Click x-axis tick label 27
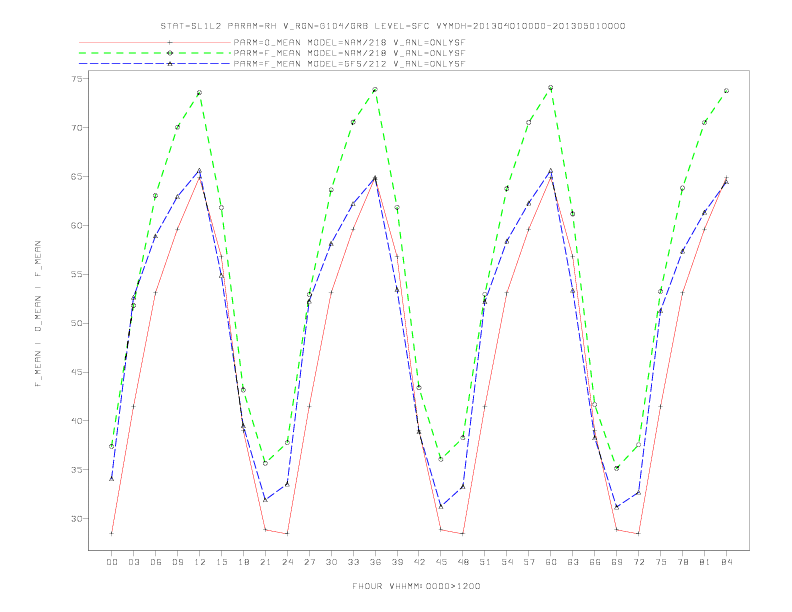 (309, 562)
